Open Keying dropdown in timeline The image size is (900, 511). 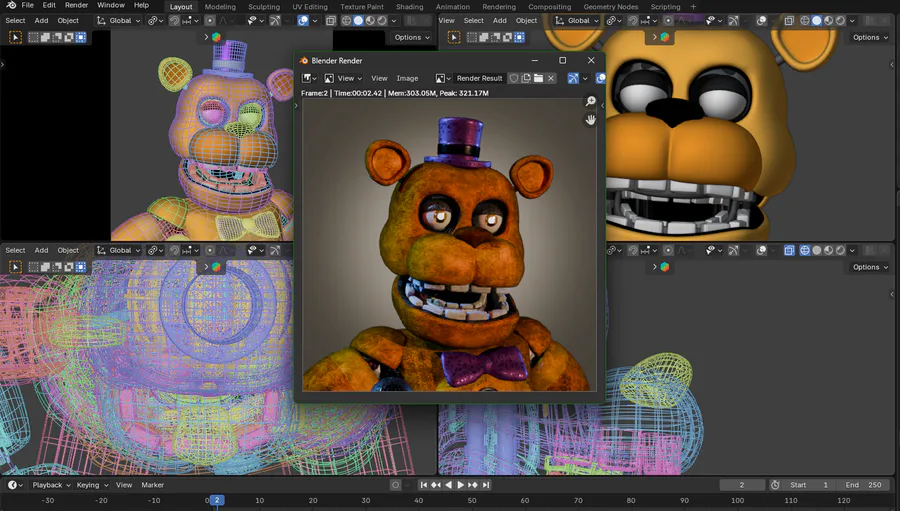click(x=91, y=485)
